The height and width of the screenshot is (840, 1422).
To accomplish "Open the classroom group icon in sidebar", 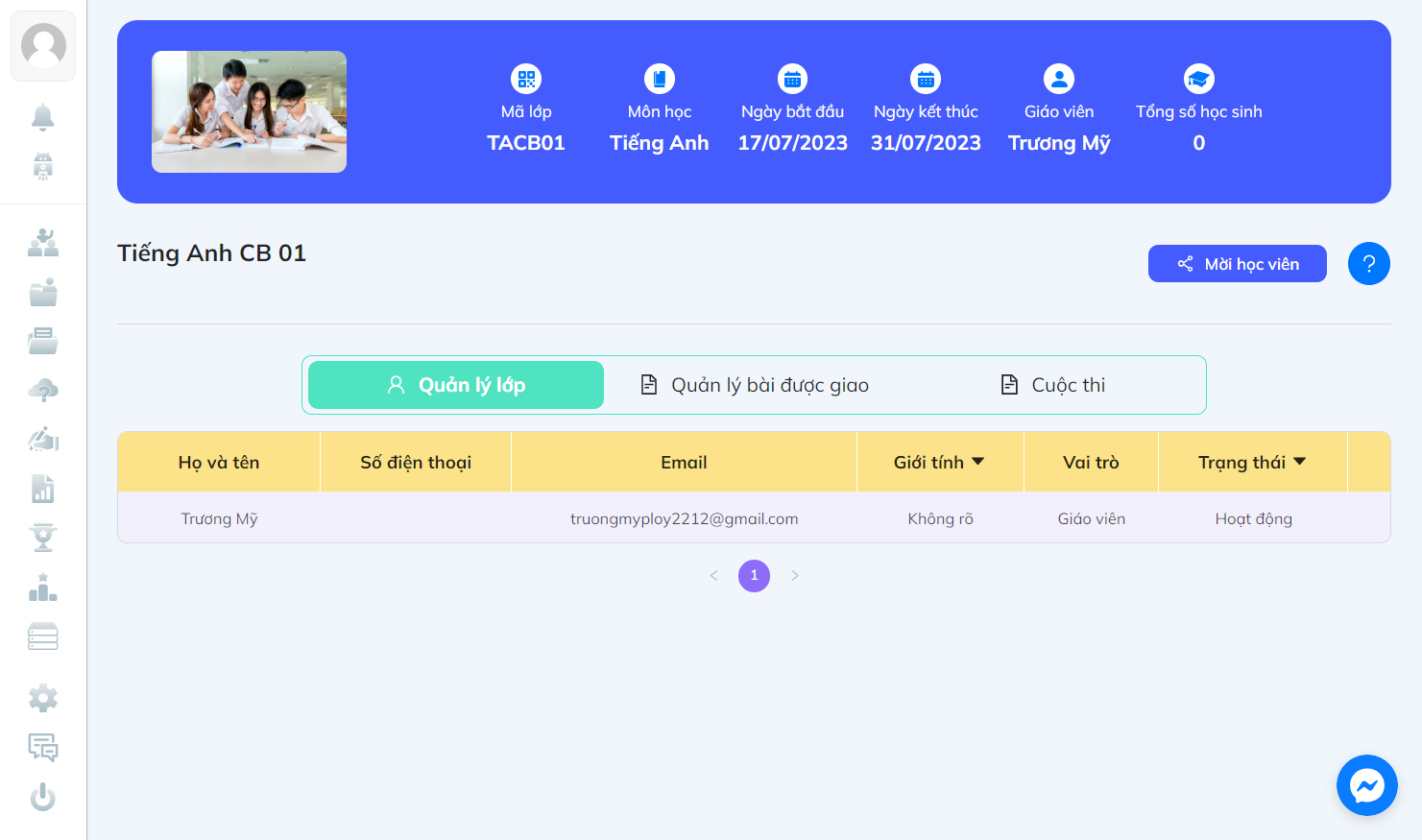I will [x=43, y=243].
